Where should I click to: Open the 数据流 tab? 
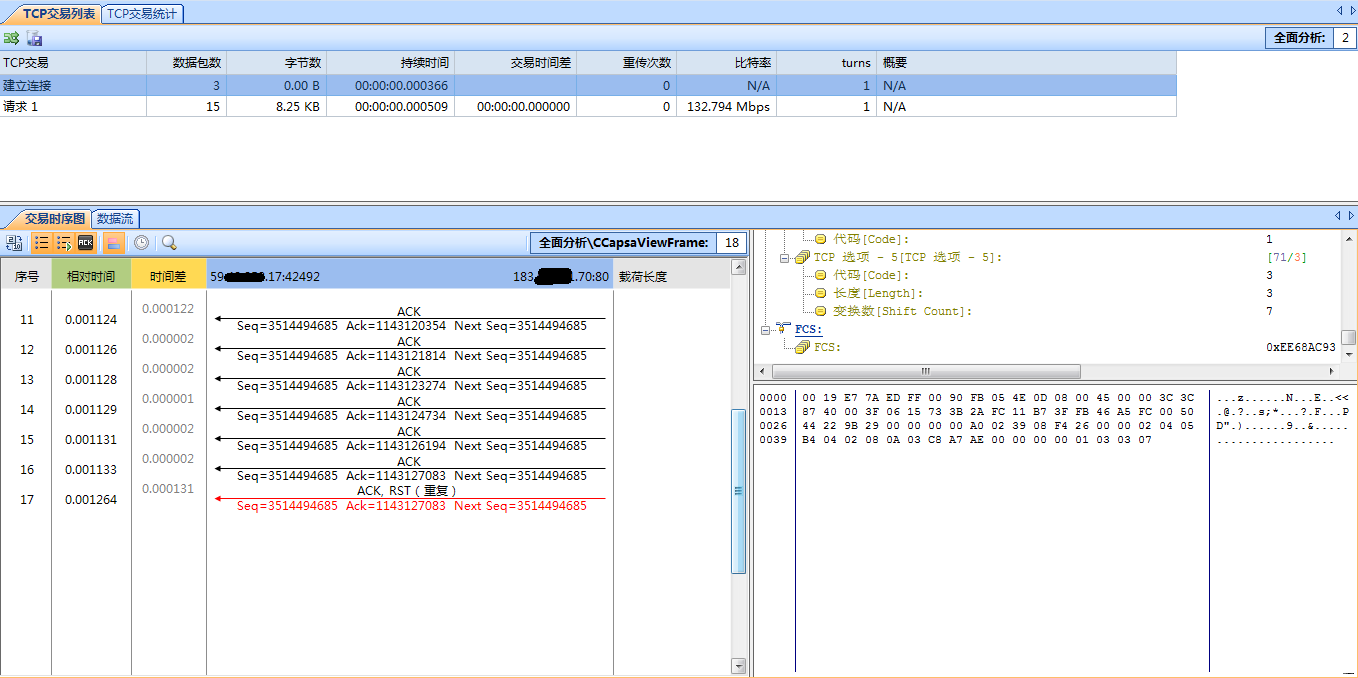[116, 218]
